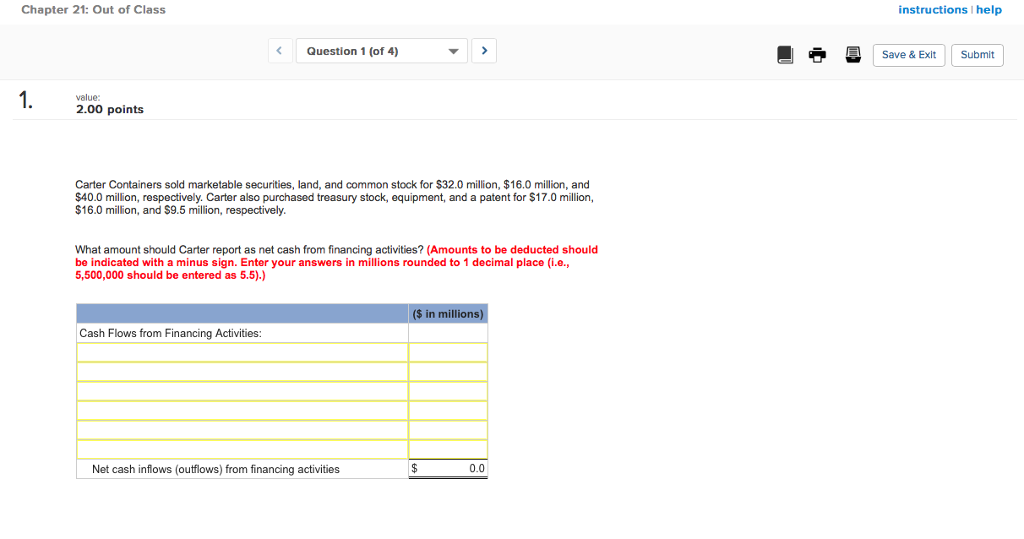This screenshot has width=1024, height=539.
Task: Click third amount cell in millions column
Action: coord(448,391)
